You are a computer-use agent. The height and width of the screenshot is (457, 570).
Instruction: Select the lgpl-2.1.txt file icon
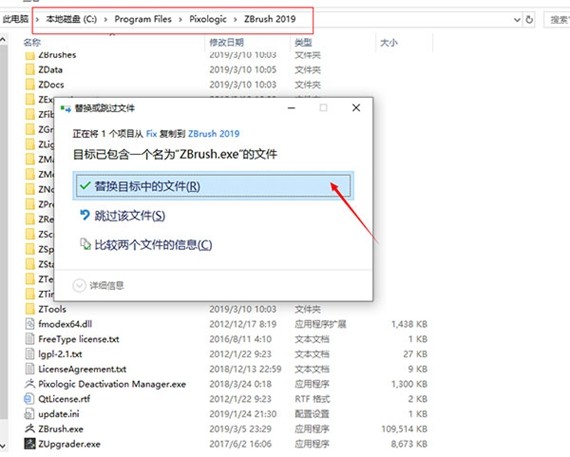[30, 354]
